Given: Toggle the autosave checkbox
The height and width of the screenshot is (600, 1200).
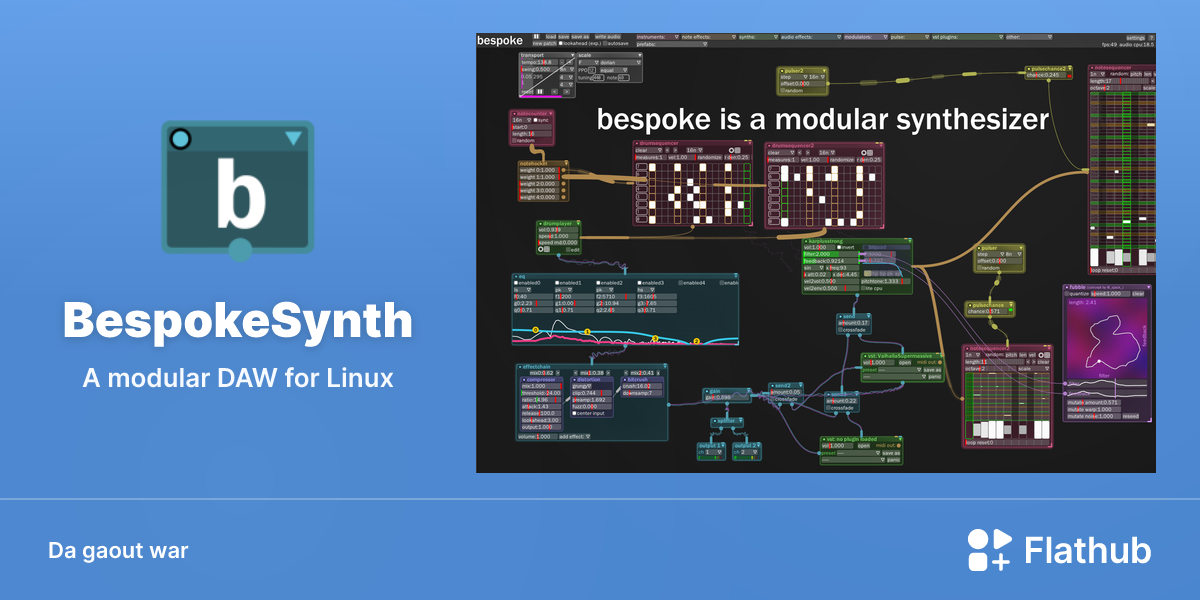Looking at the screenshot, I should (x=605, y=43).
